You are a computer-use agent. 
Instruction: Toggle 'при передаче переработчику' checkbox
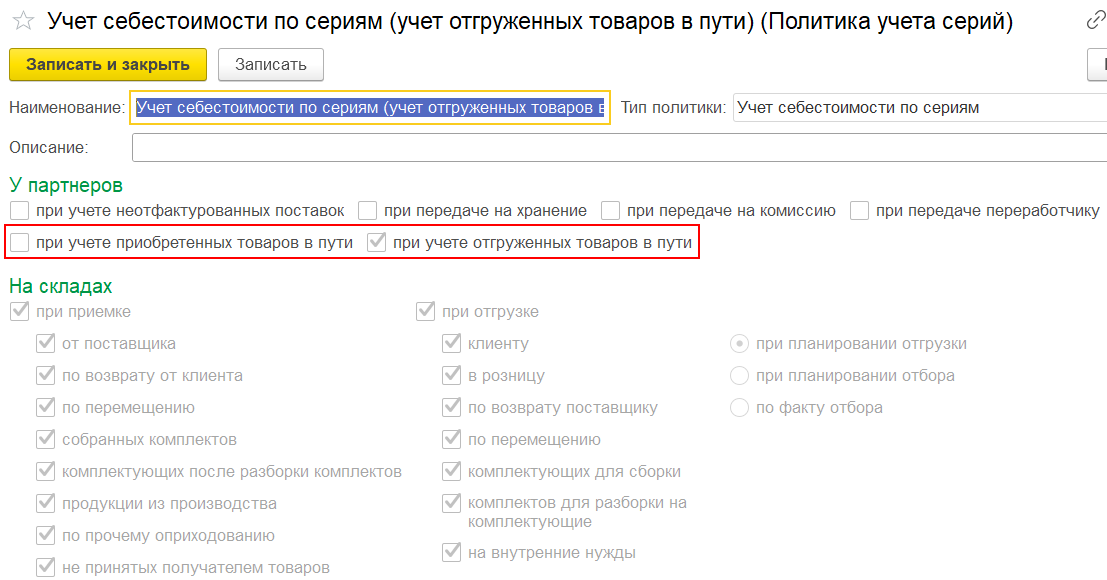[860, 211]
